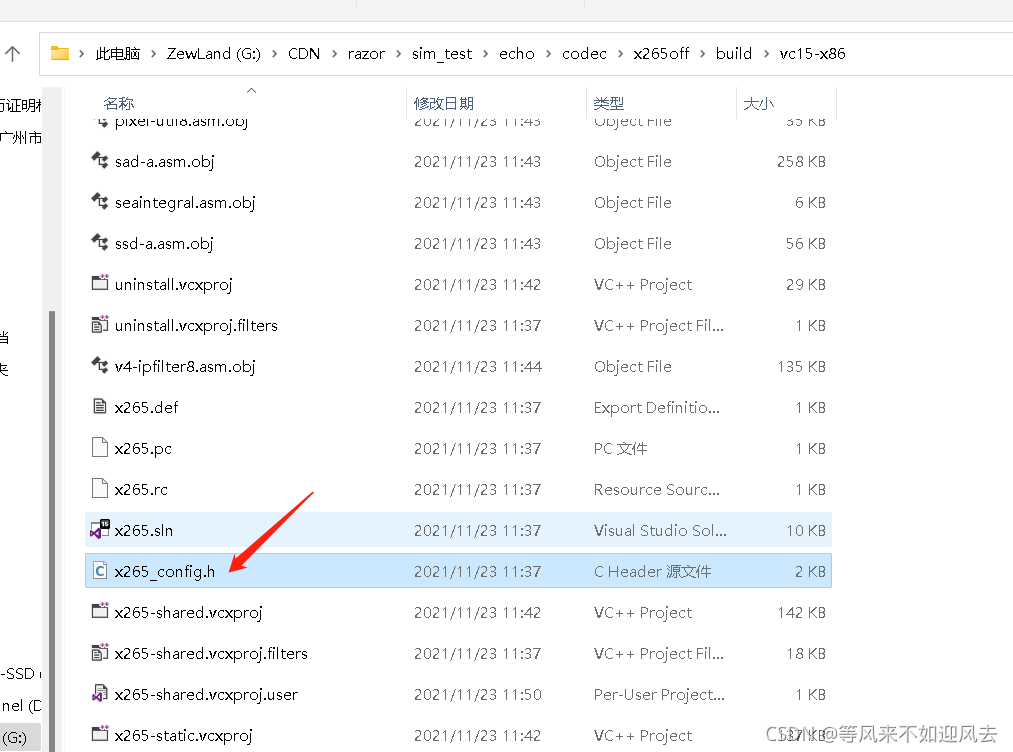Image resolution: width=1013 pixels, height=752 pixels.
Task: Click size 142 KB of x265-shared.vcxproj
Action: tap(801, 612)
